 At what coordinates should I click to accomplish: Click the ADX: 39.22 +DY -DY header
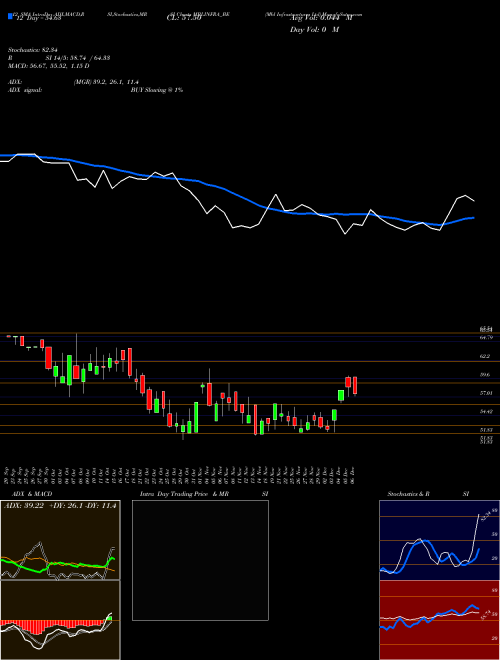pyautogui.click(x=60, y=506)
